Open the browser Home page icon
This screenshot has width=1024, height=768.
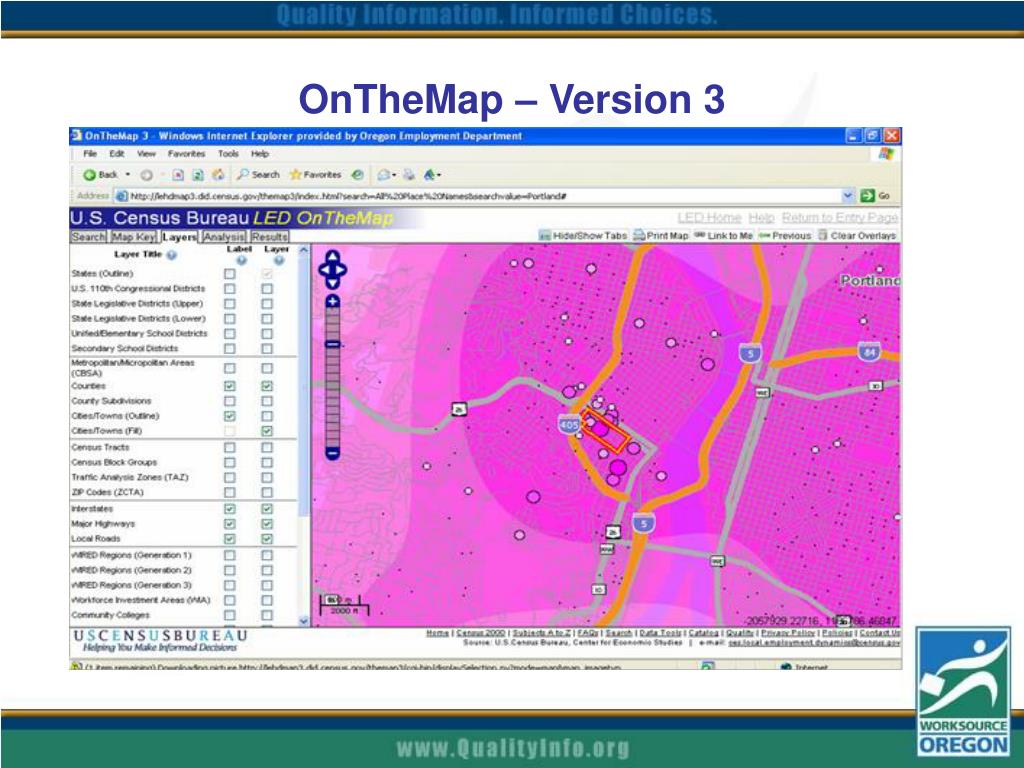click(219, 175)
